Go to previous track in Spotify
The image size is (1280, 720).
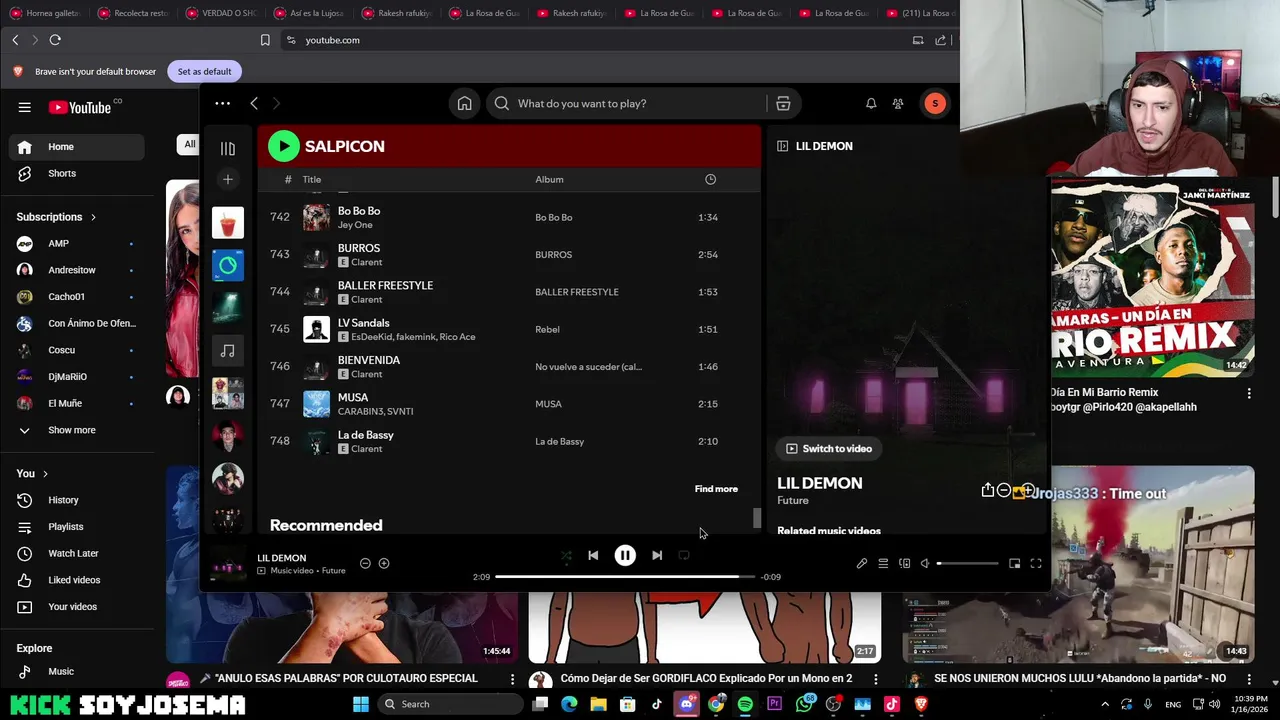pyautogui.click(x=593, y=555)
